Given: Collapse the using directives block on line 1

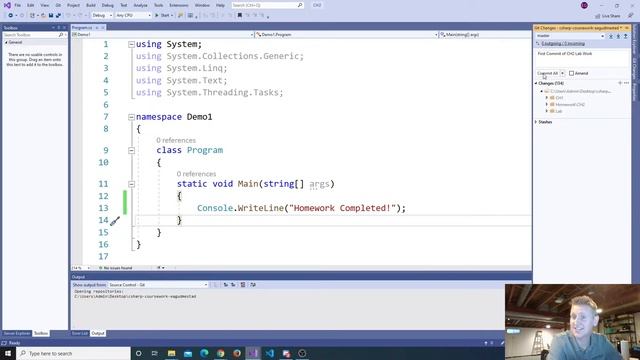Looking at the screenshot, I should [131, 44].
